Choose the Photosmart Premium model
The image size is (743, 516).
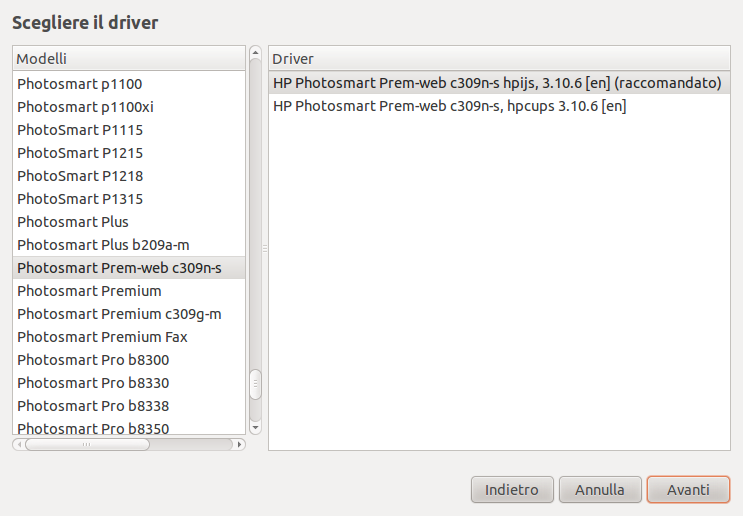coord(129,291)
